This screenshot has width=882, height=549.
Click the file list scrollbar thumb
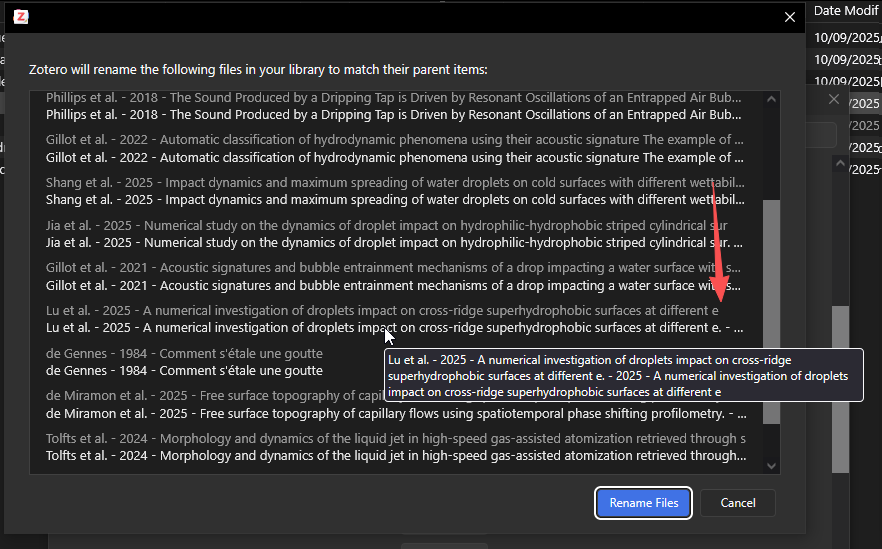pos(771,312)
